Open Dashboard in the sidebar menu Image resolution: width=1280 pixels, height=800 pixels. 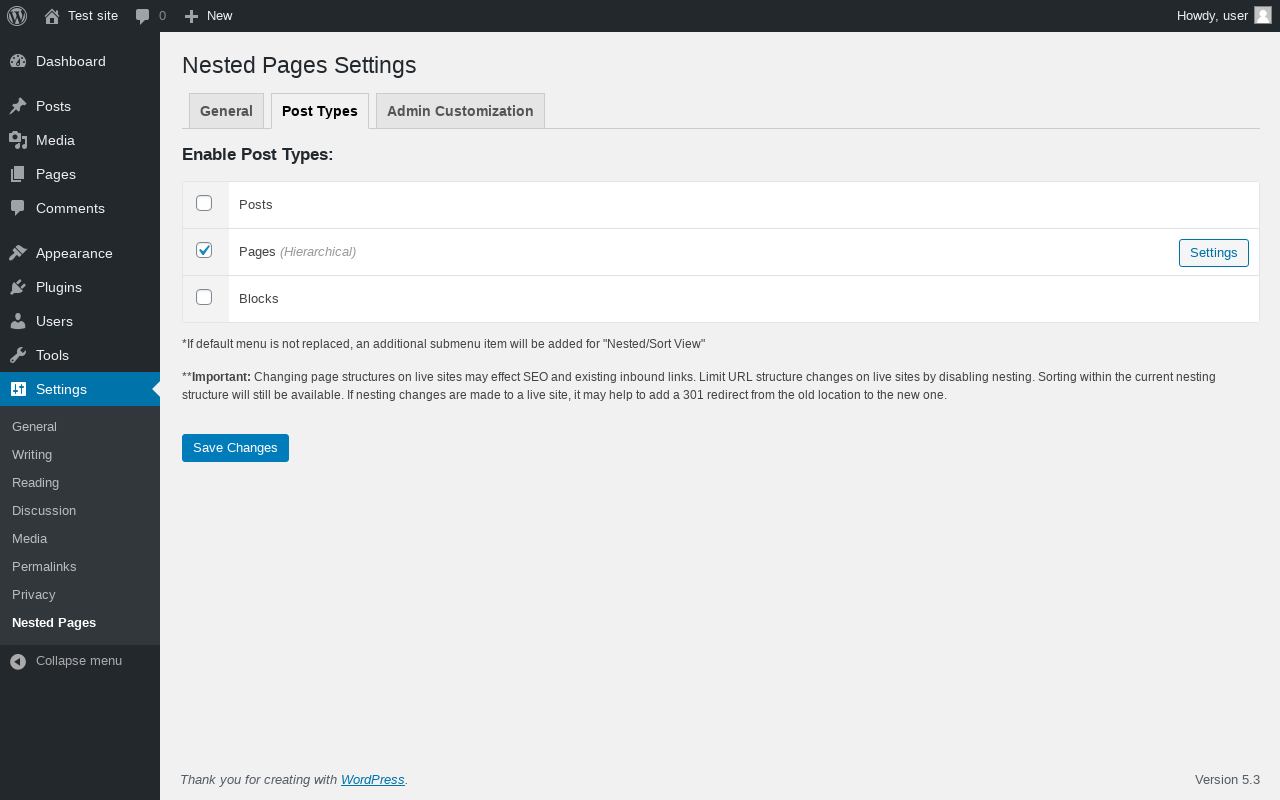(71, 61)
